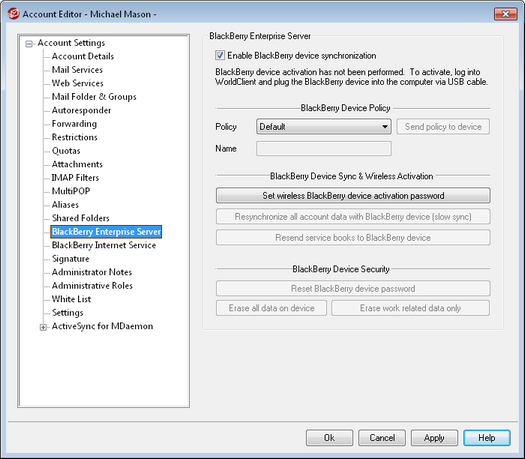Viewport: 525px width, 459px height.
Task: Select BlackBerry Internet Service tree item
Action: pyautogui.click(x=104, y=245)
